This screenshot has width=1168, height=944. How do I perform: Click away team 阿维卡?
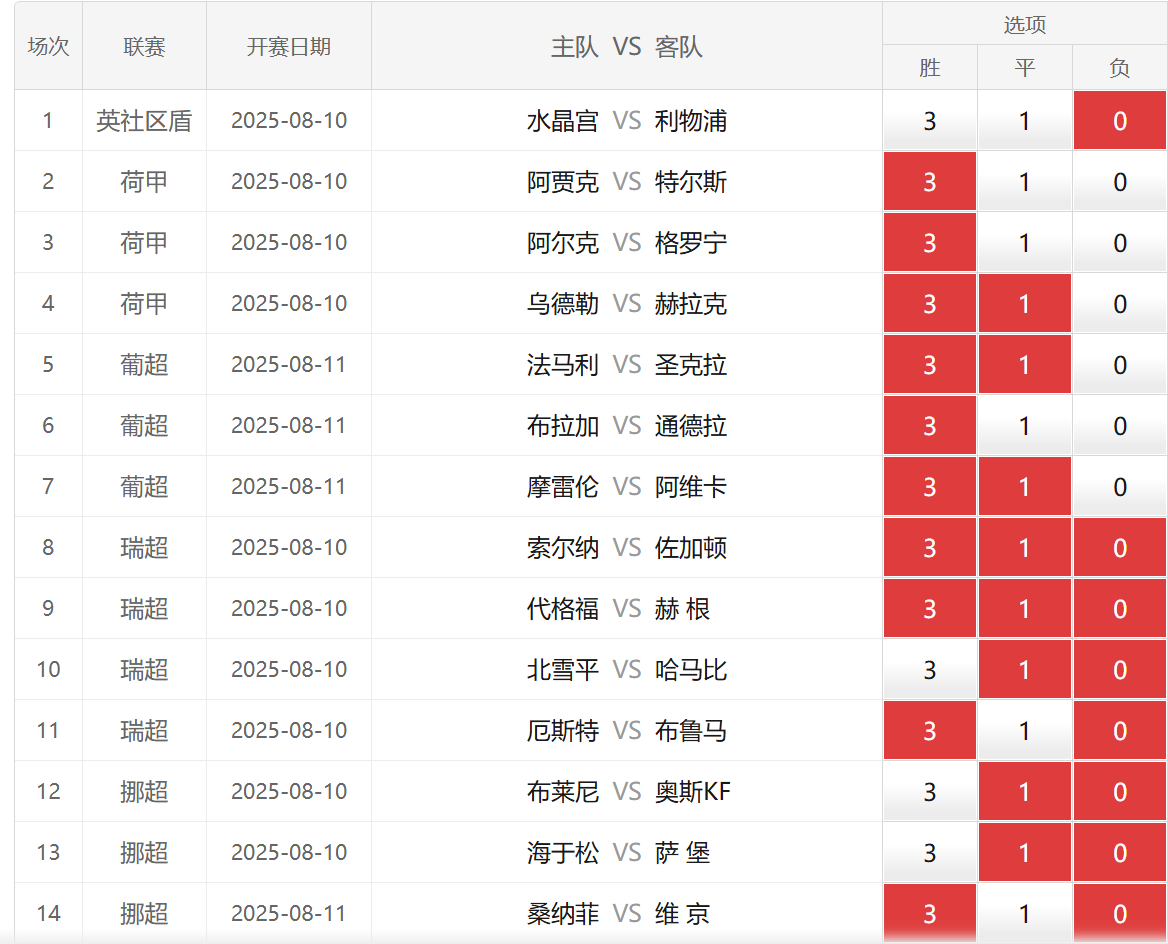pyautogui.click(x=691, y=487)
